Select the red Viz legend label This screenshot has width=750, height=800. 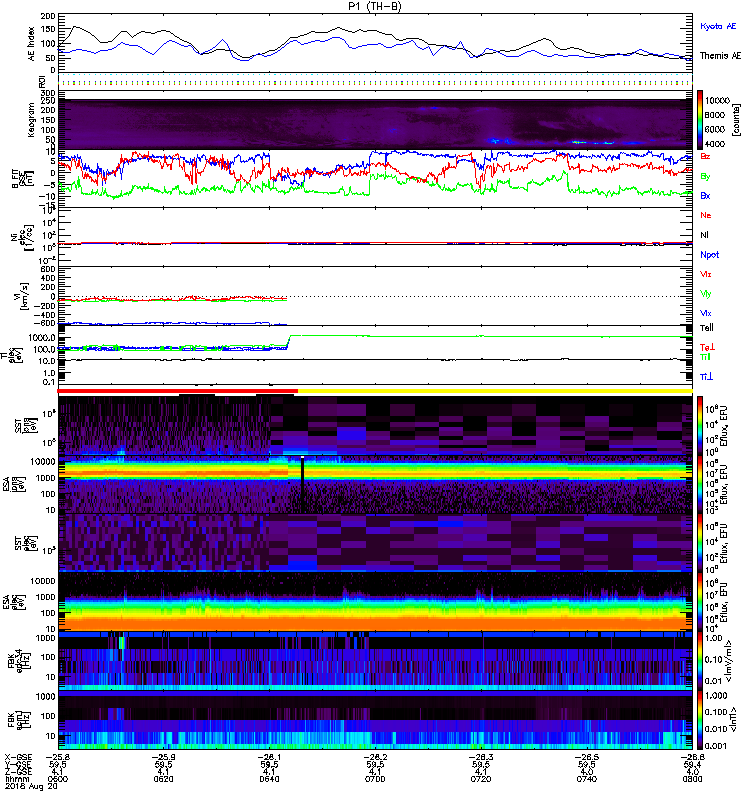705,274
